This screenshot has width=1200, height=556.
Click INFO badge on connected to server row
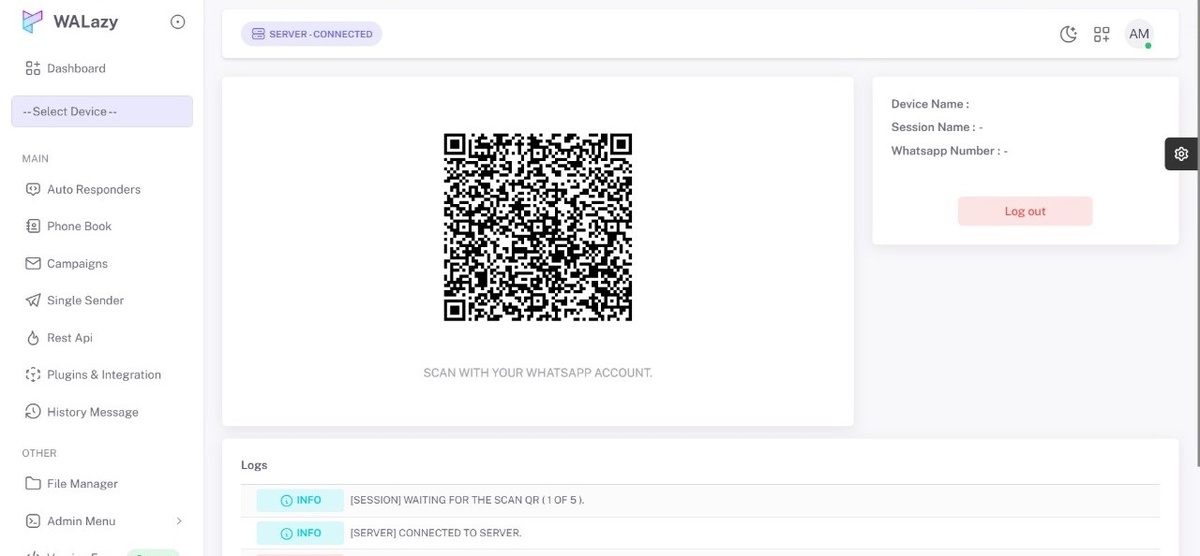point(299,533)
